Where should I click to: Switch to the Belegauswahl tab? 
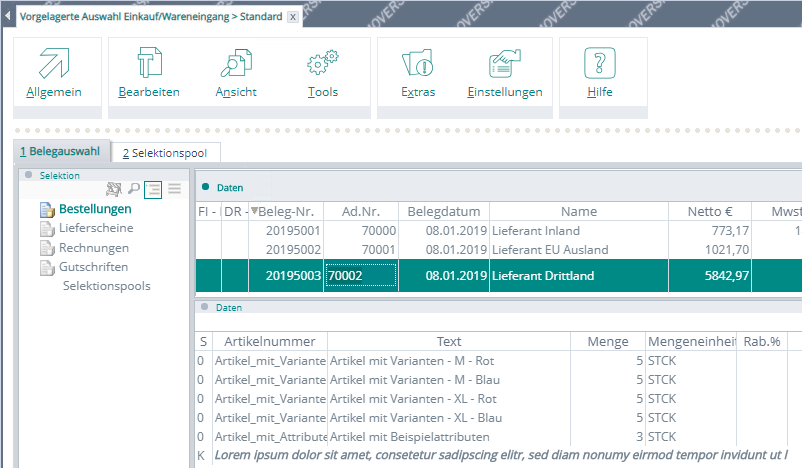tap(59, 152)
